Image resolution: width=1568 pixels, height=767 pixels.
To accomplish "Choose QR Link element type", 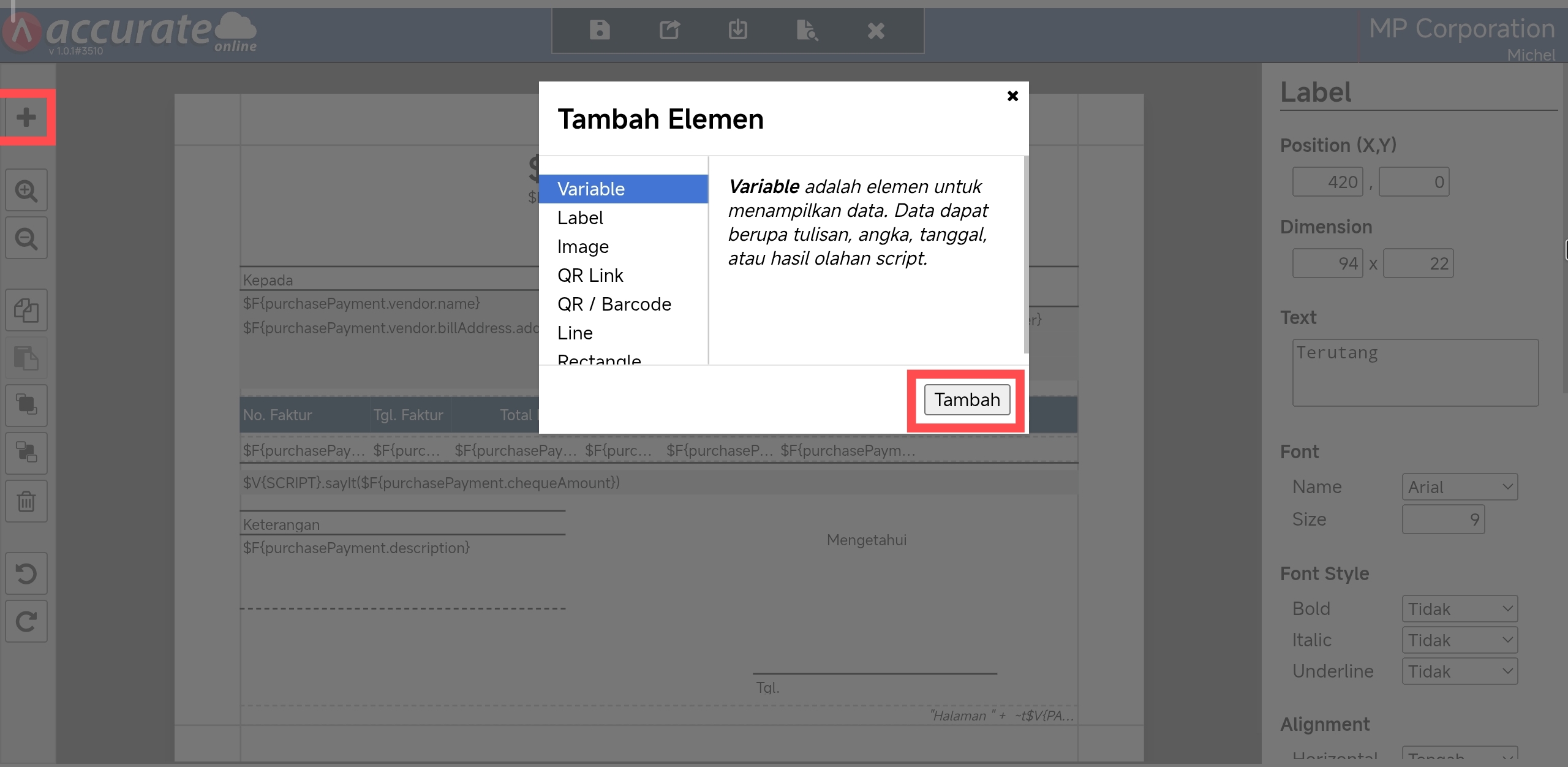I will (590, 276).
